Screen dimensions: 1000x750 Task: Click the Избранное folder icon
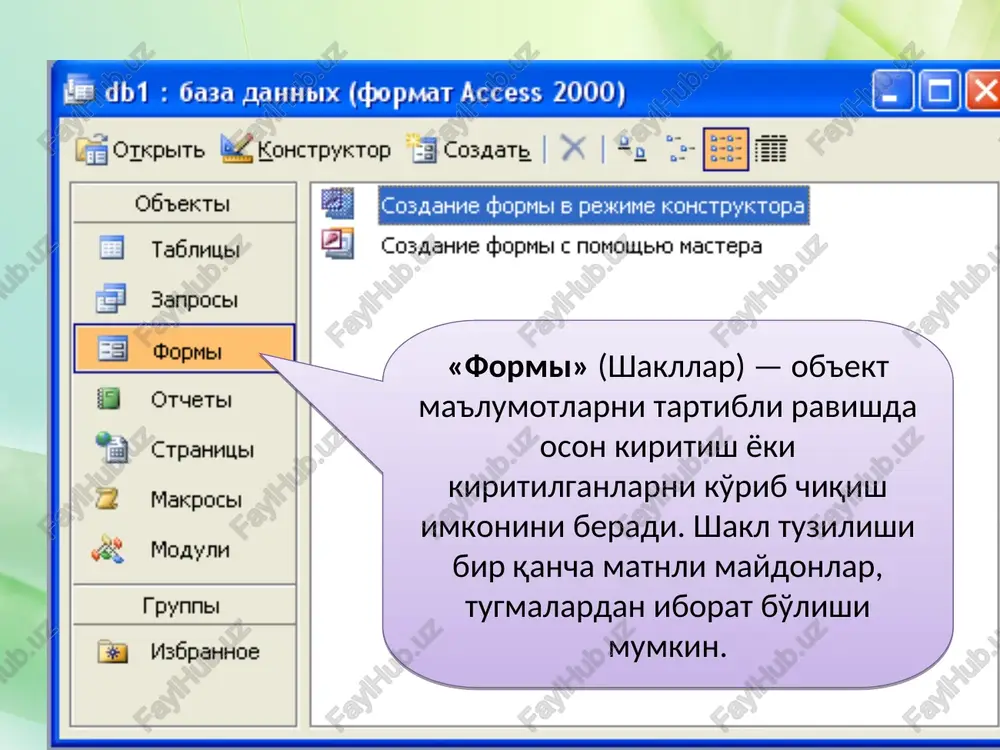pos(112,652)
